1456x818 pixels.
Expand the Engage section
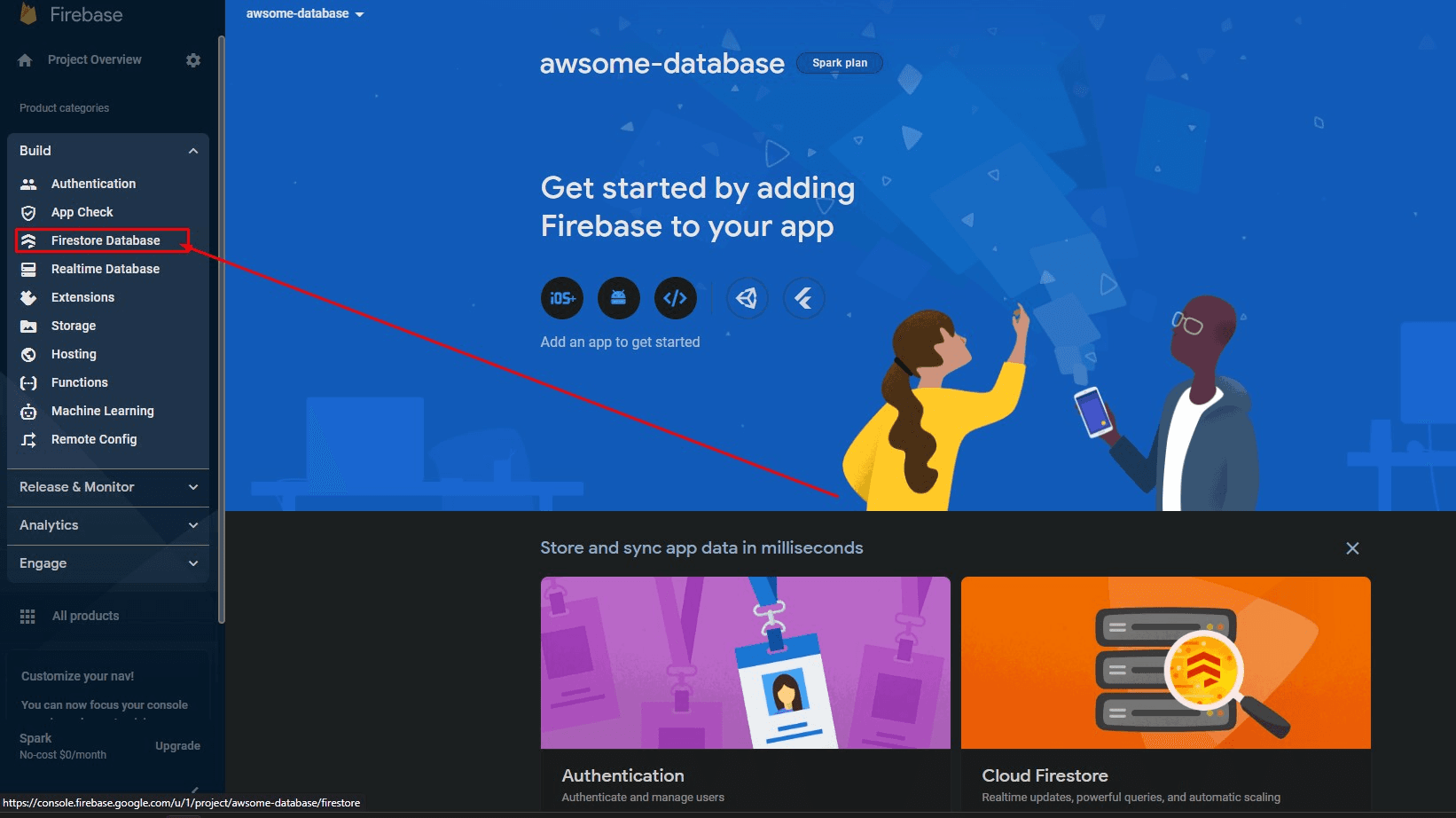coord(108,563)
